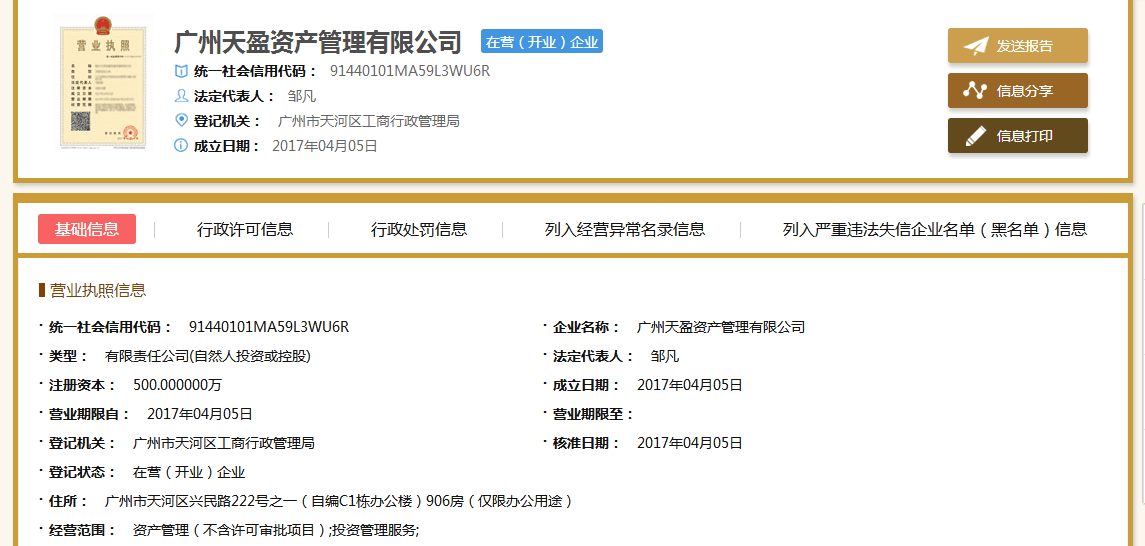
Task: Click header registration authority 广州市天河区工商行政管理局
Action: [x=369, y=121]
